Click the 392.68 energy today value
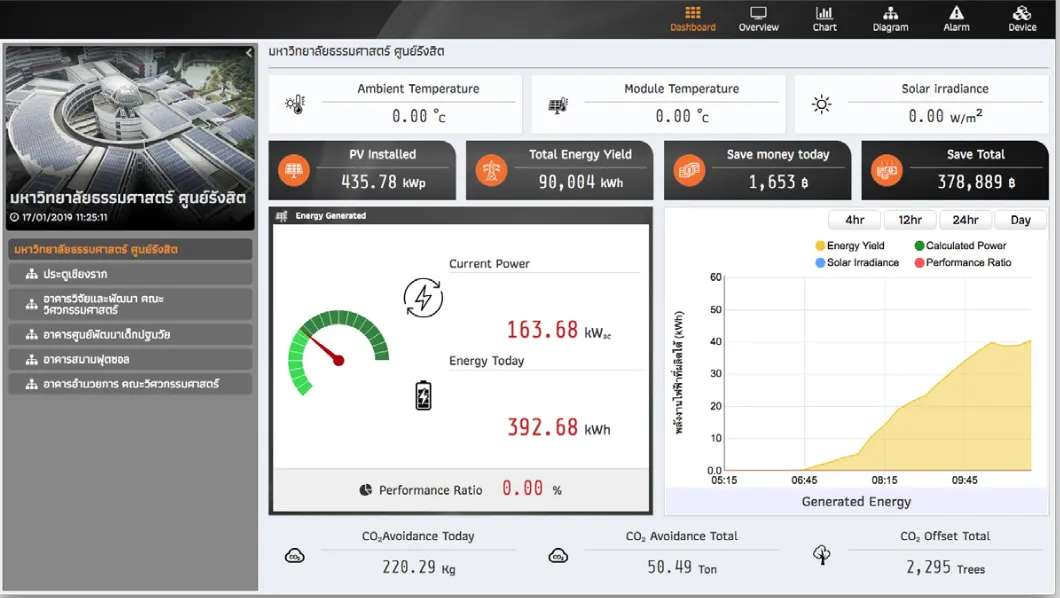Screen dimensions: 1060x598 [543, 427]
